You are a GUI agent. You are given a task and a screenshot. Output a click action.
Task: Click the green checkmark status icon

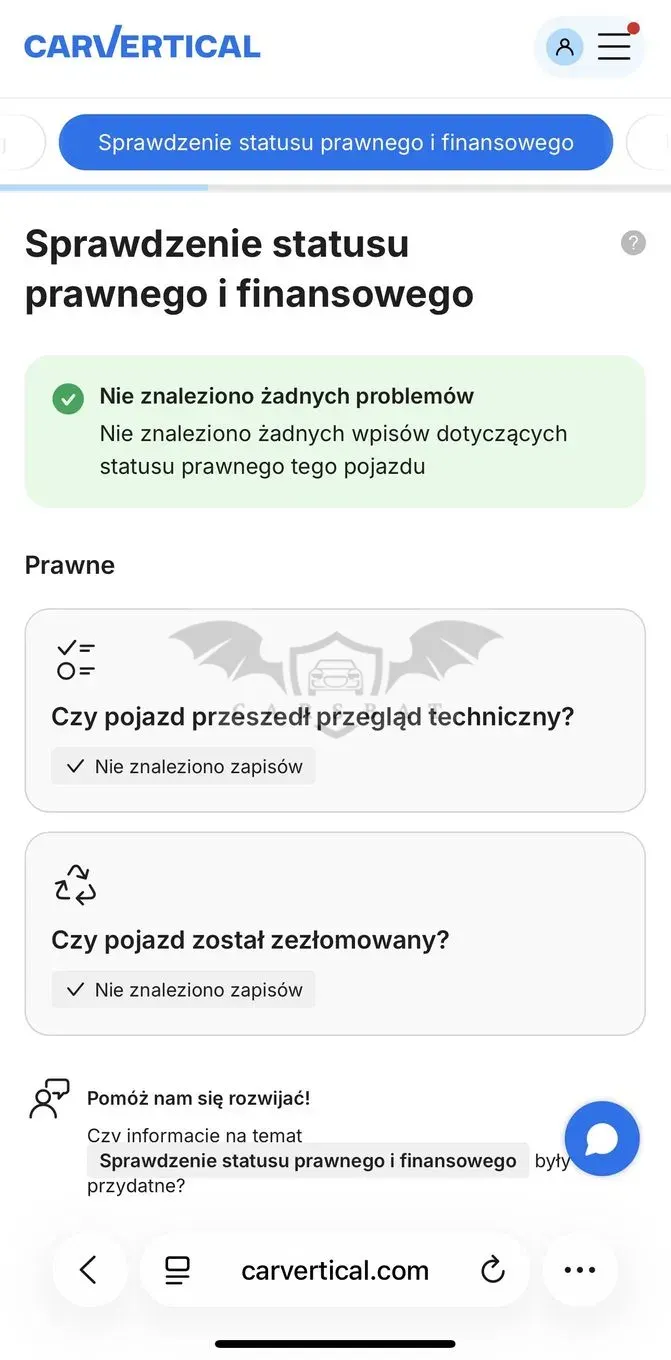click(x=68, y=398)
